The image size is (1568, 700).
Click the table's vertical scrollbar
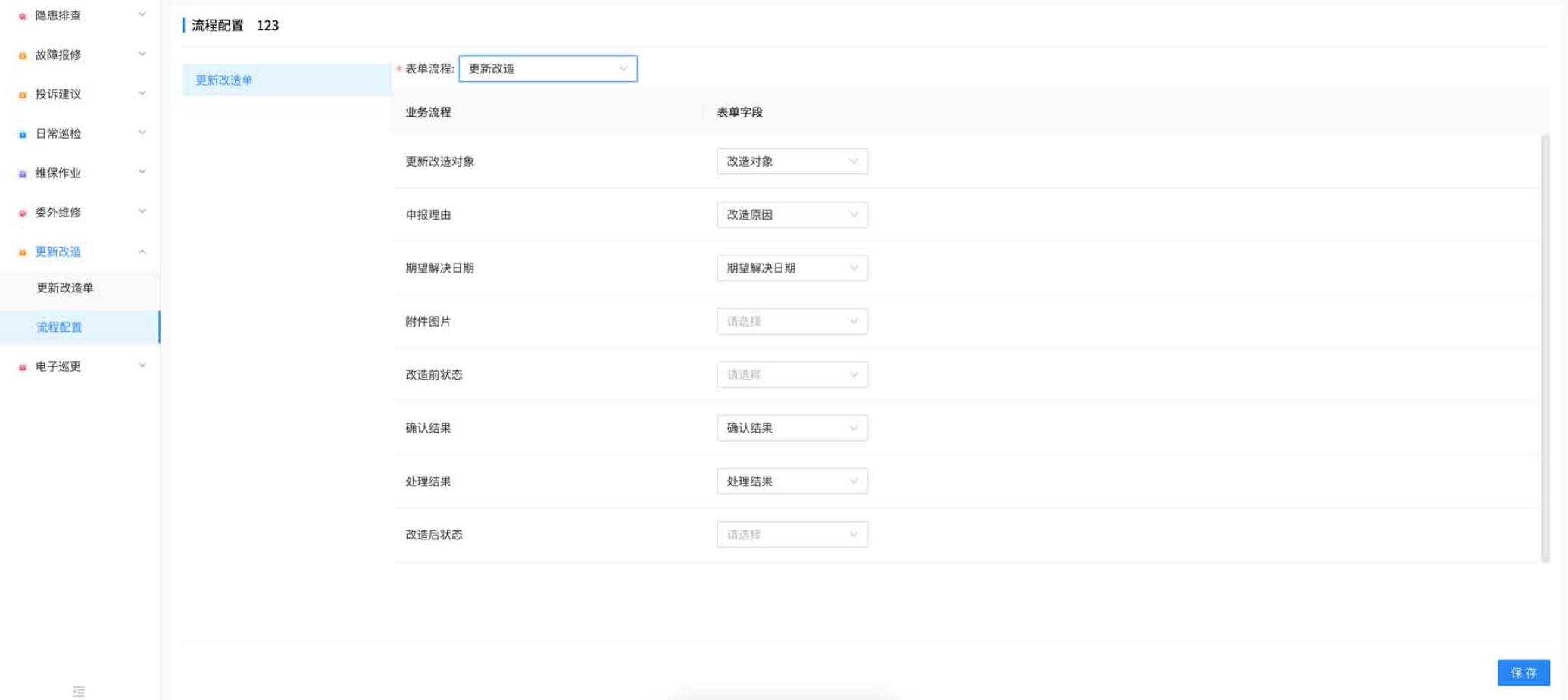(1545, 348)
